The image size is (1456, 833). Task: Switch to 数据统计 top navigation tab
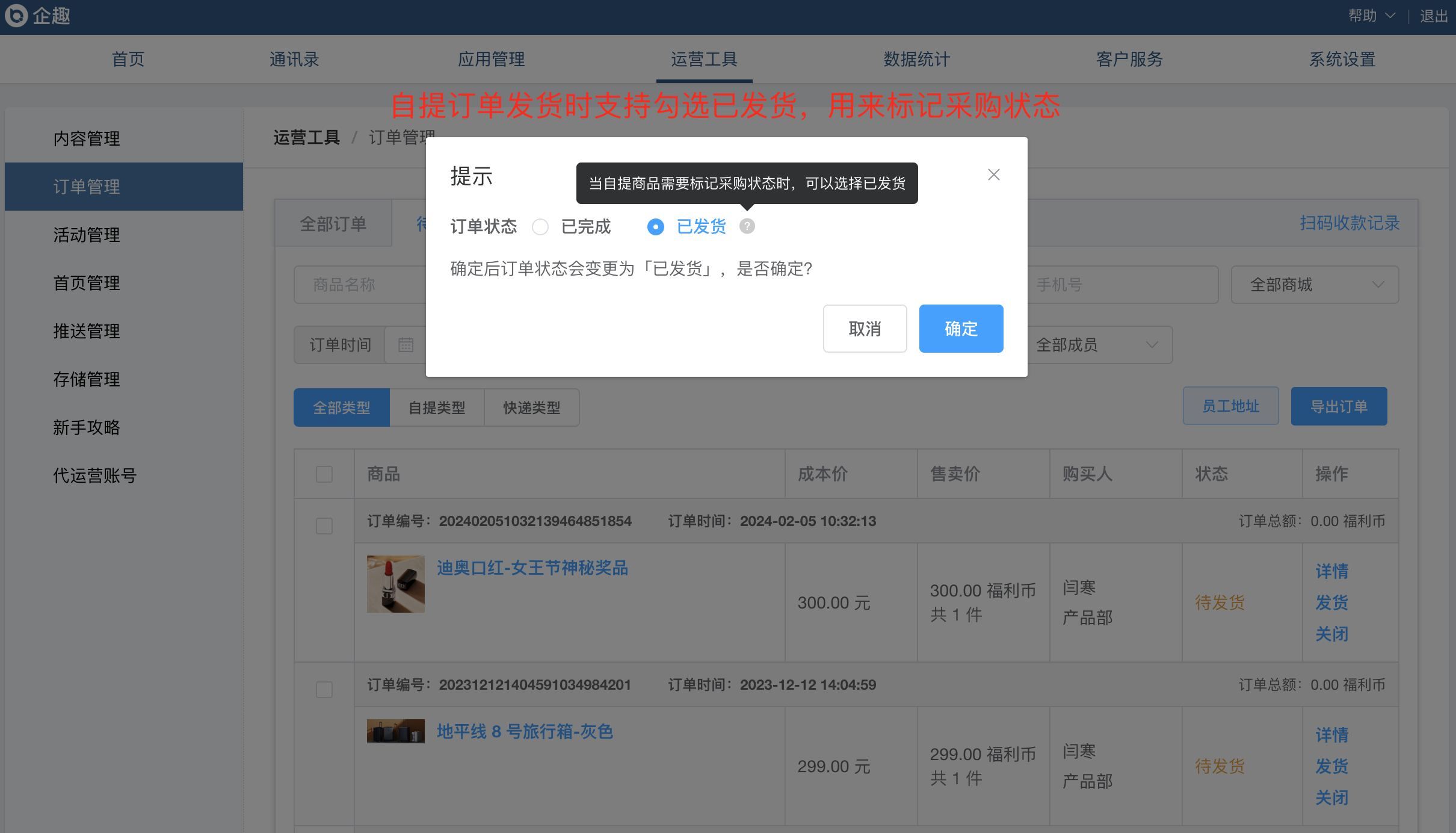(x=916, y=59)
